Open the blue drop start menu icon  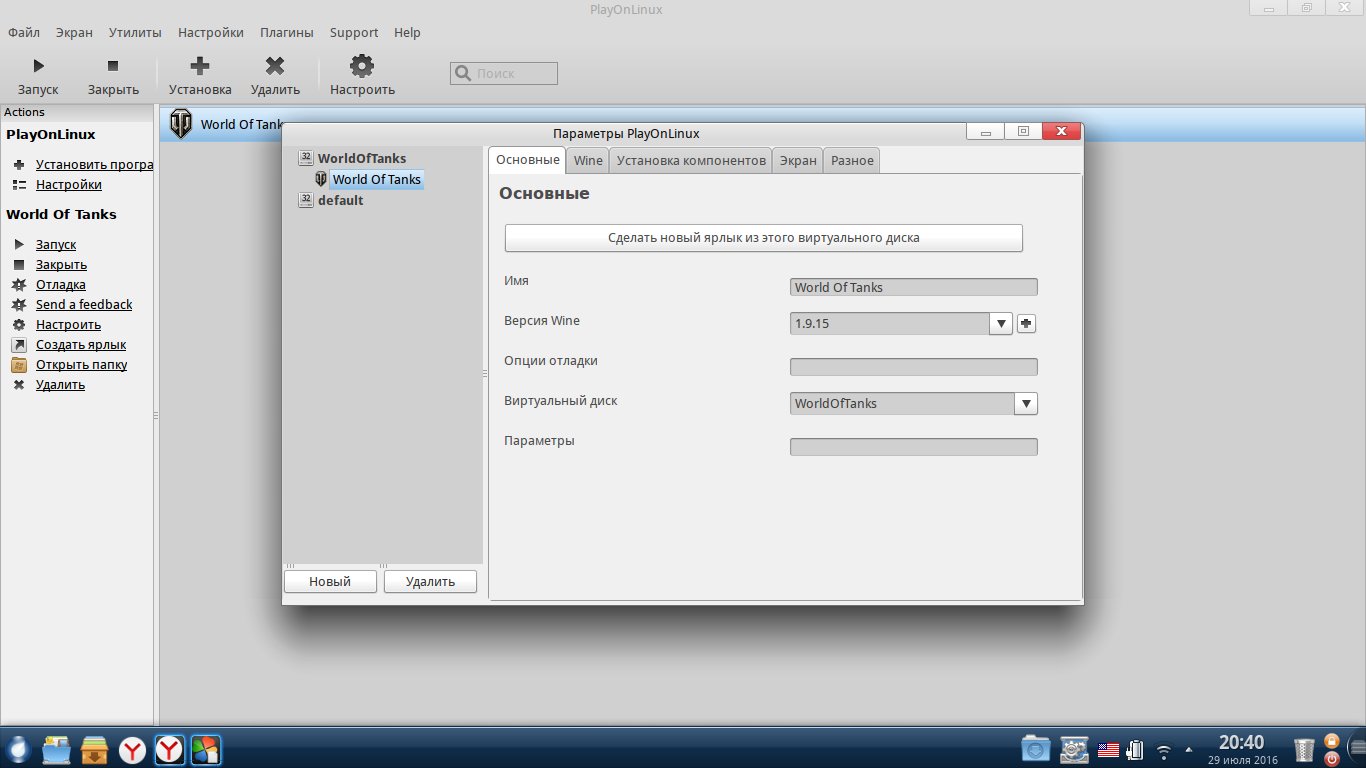pyautogui.click(x=19, y=749)
